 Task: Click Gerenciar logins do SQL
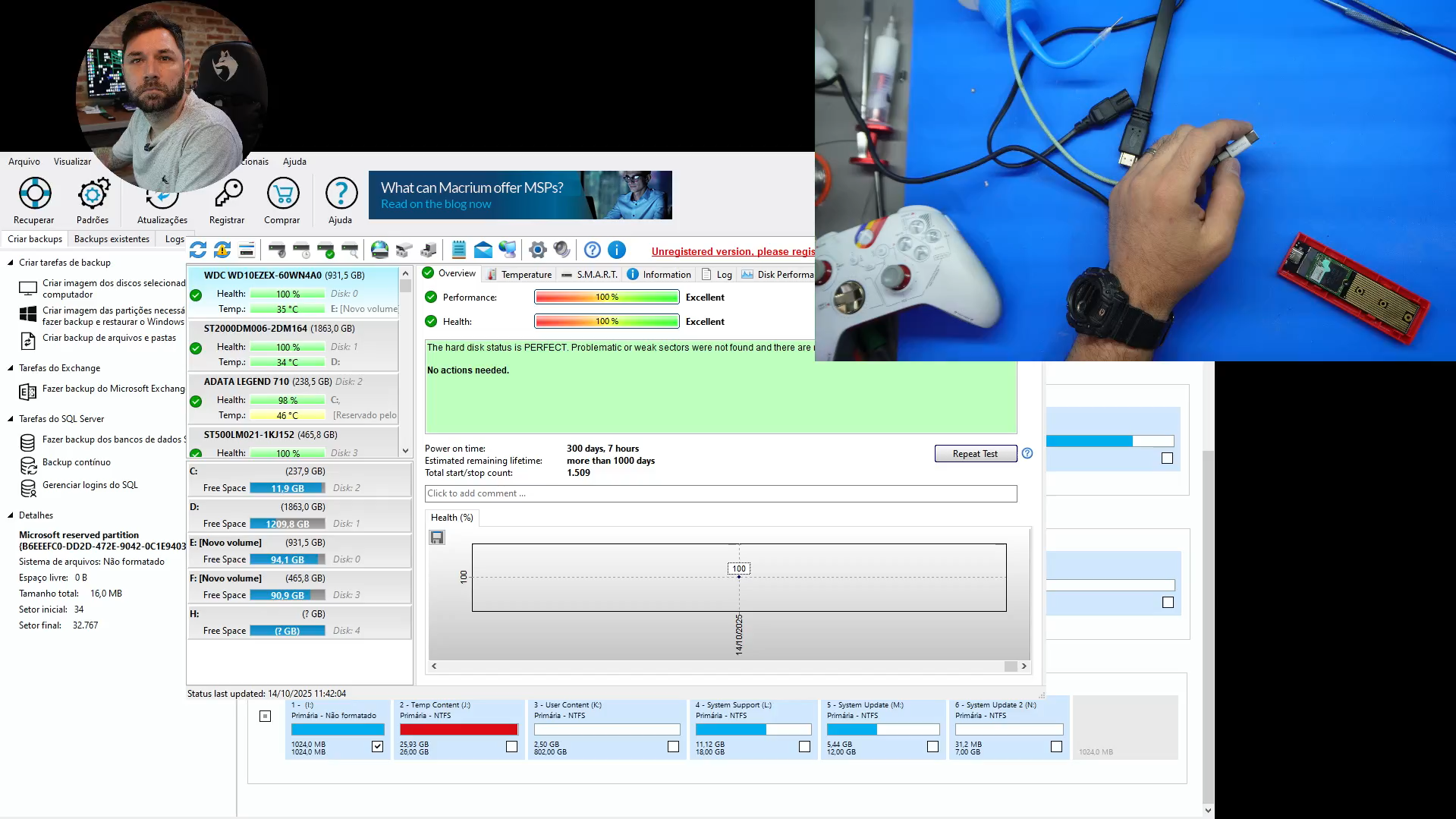point(90,485)
